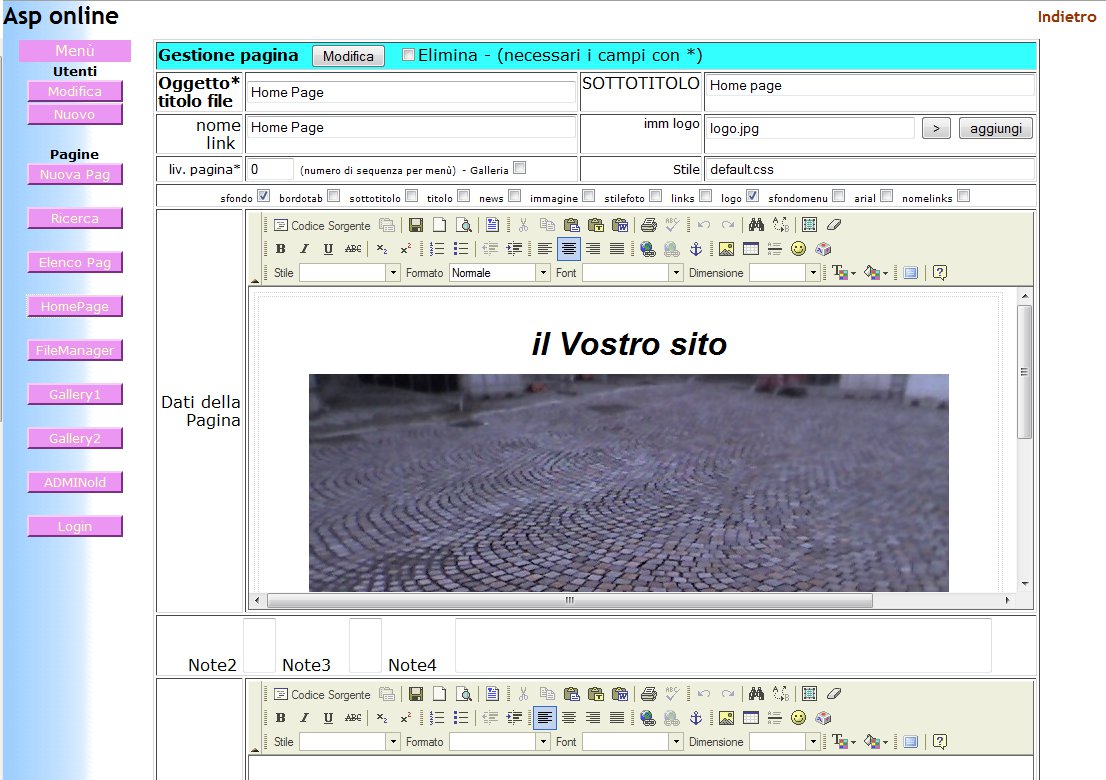Open Gallery1 in the sidebar menu
1106x780 pixels.
pyautogui.click(x=75, y=394)
